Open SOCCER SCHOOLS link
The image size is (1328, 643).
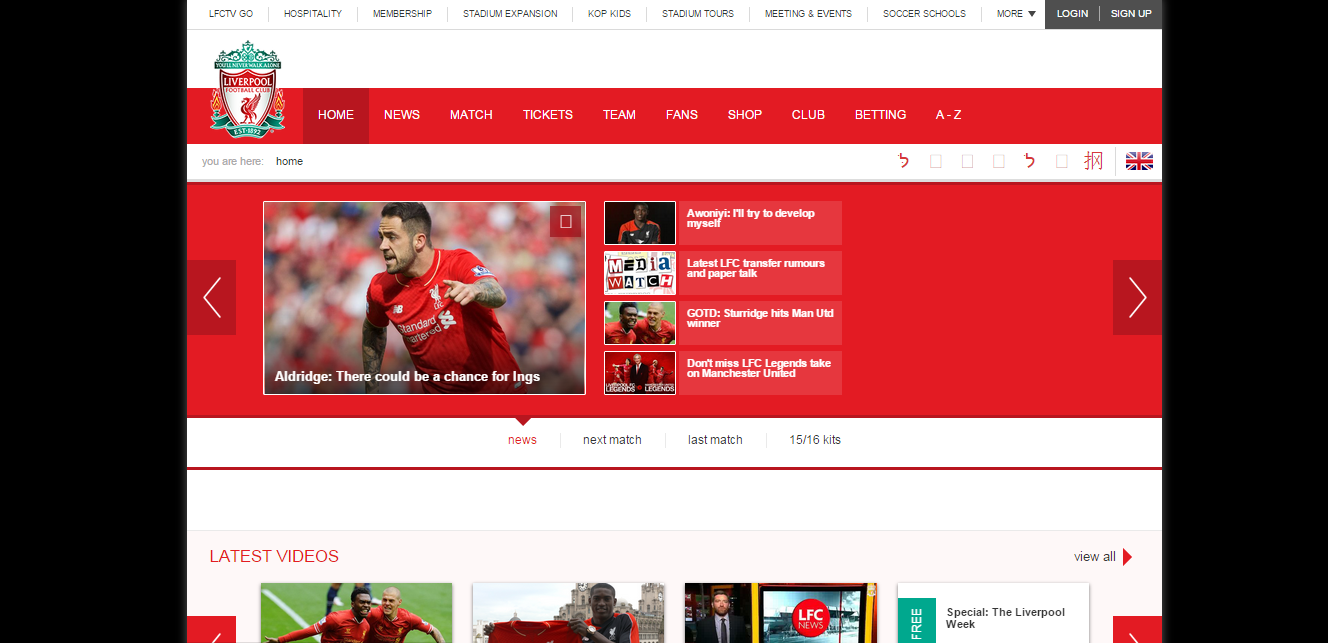tap(924, 14)
